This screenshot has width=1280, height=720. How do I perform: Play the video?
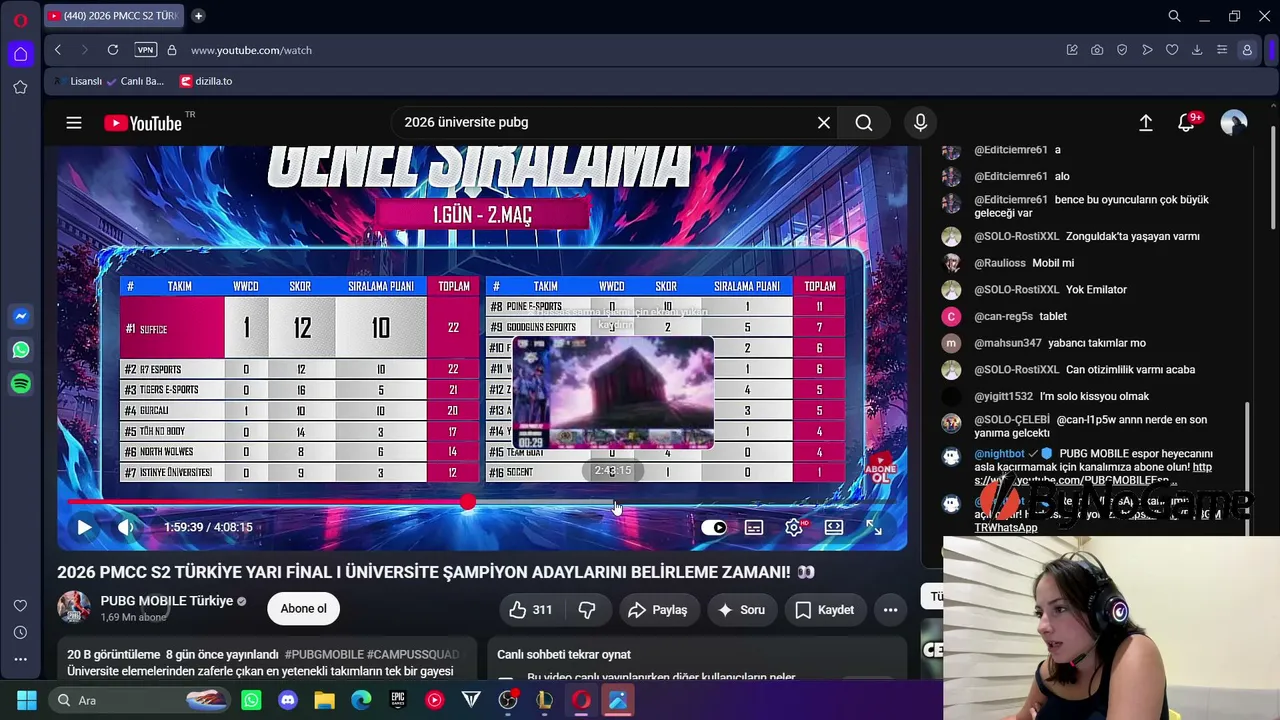[x=84, y=527]
